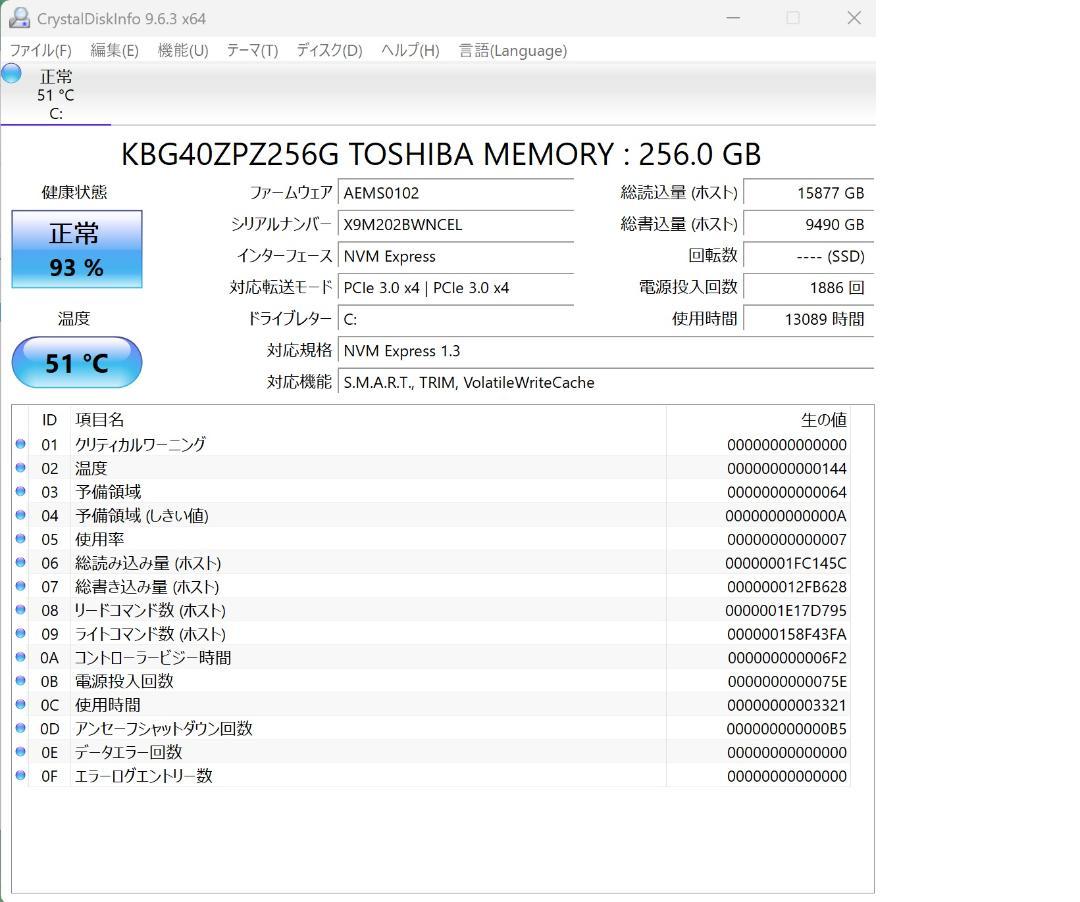Image resolution: width=1080 pixels, height=902 pixels.
Task: Click status dot for row 0E データエラー回数
Action: click(x=21, y=752)
